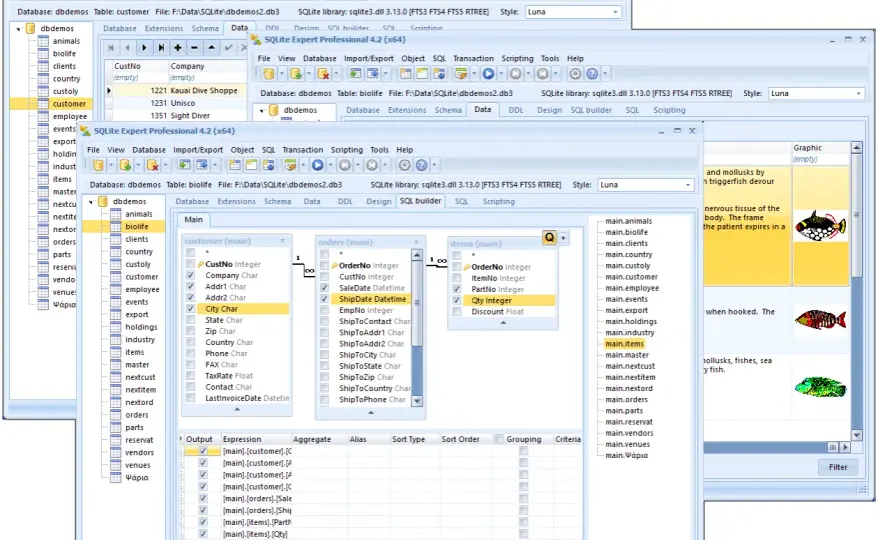Check the State field in customer table

(191, 320)
